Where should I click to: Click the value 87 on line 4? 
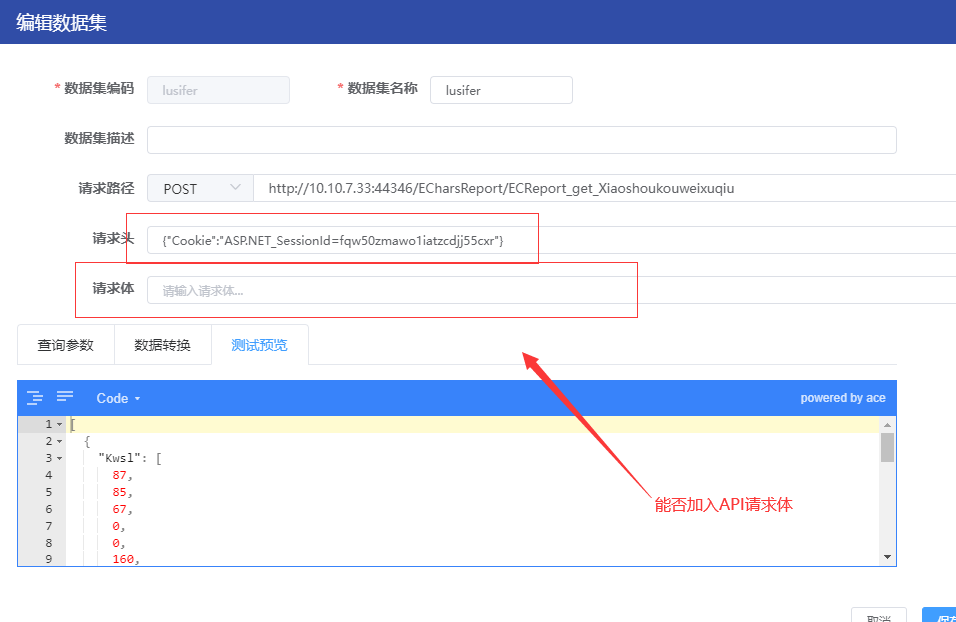(x=120, y=475)
